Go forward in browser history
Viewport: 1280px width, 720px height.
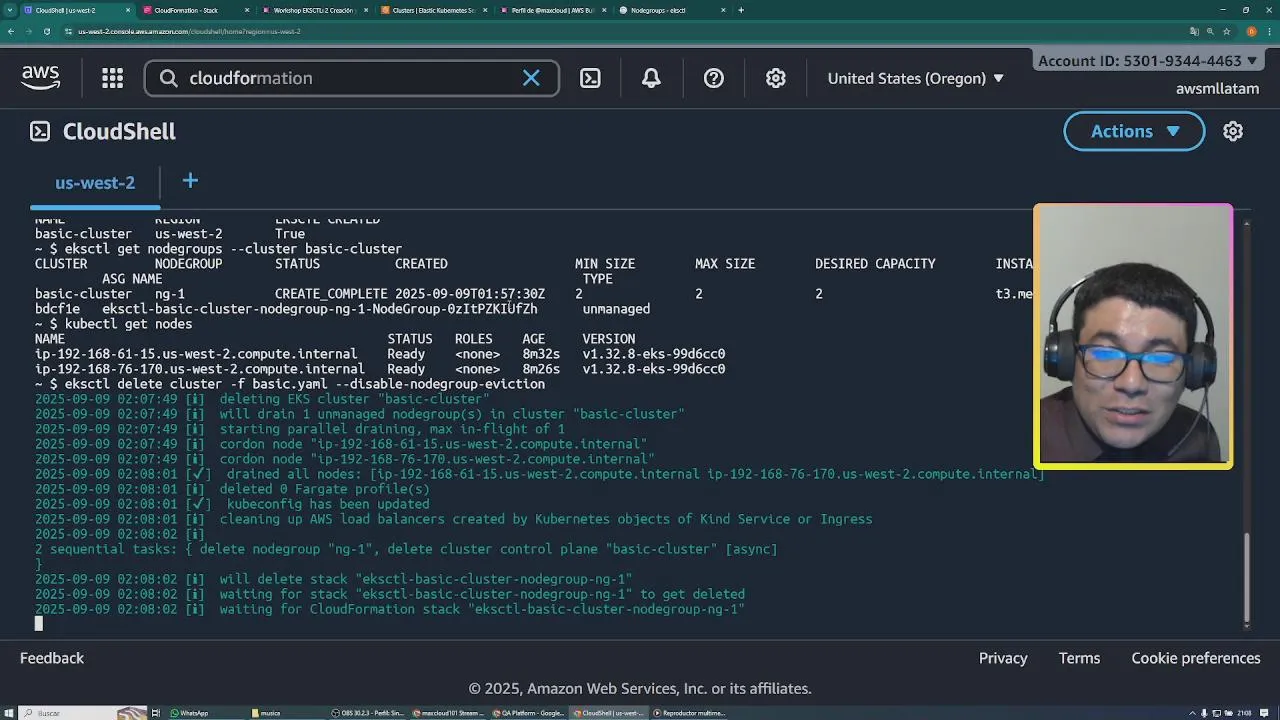click(28, 31)
